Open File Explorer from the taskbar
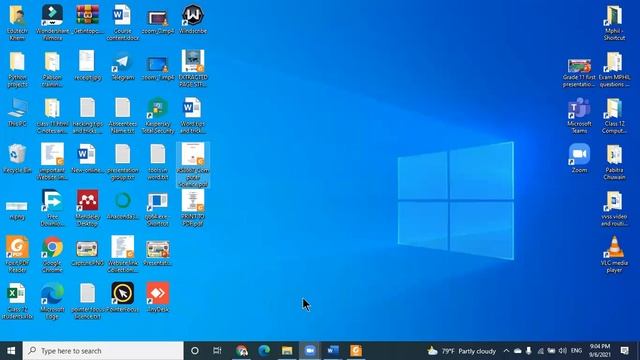The image size is (640, 360). [287, 351]
